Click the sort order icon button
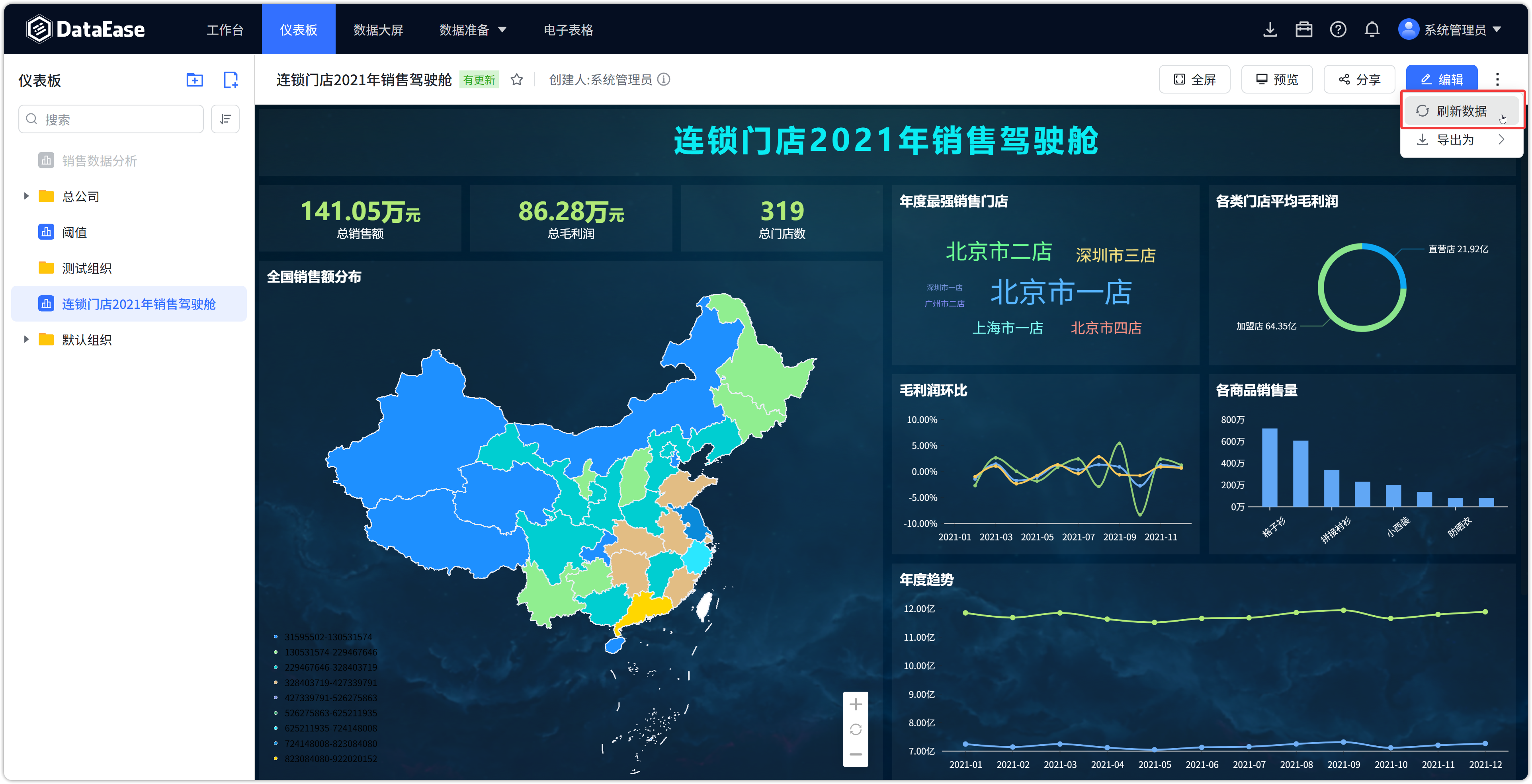This screenshot has height=784, width=1532. (225, 119)
